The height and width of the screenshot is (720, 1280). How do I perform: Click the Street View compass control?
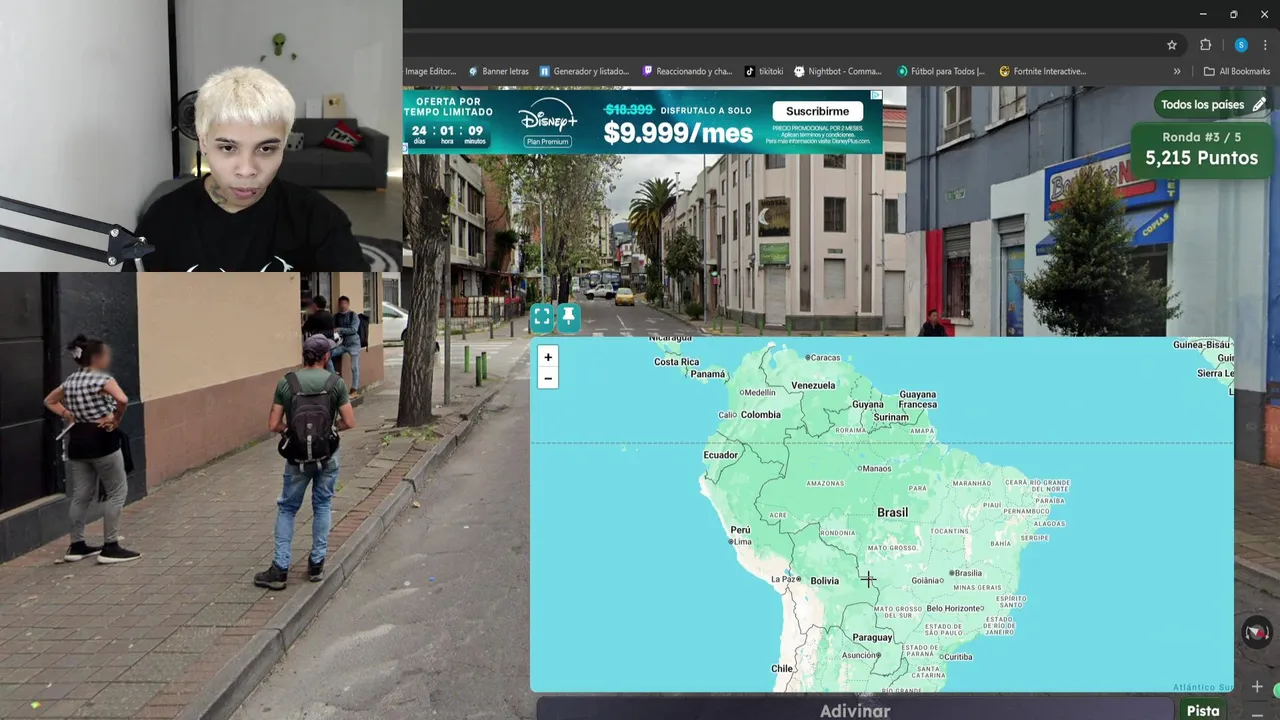click(1257, 632)
